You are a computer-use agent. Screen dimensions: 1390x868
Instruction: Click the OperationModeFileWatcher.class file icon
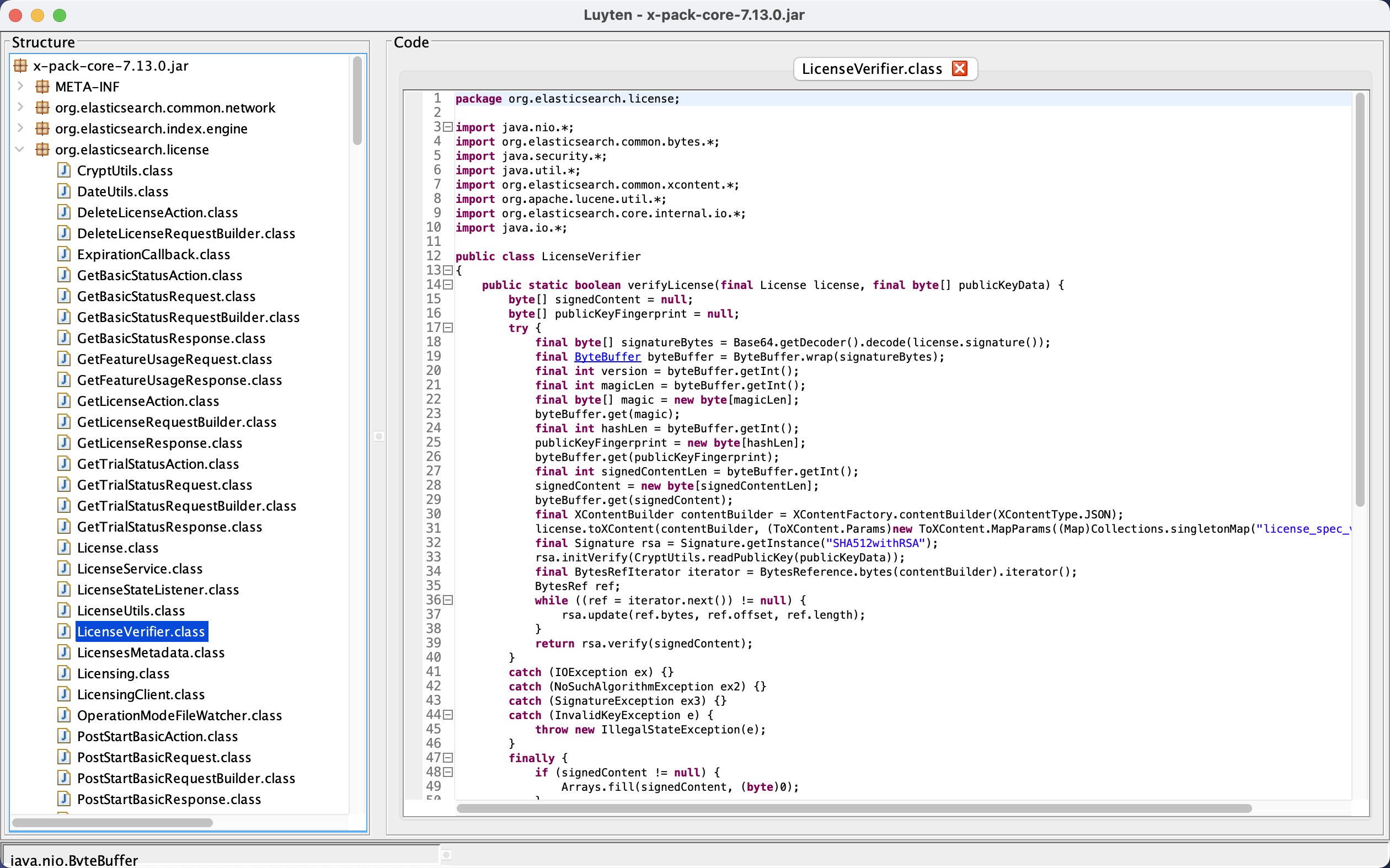[65, 715]
